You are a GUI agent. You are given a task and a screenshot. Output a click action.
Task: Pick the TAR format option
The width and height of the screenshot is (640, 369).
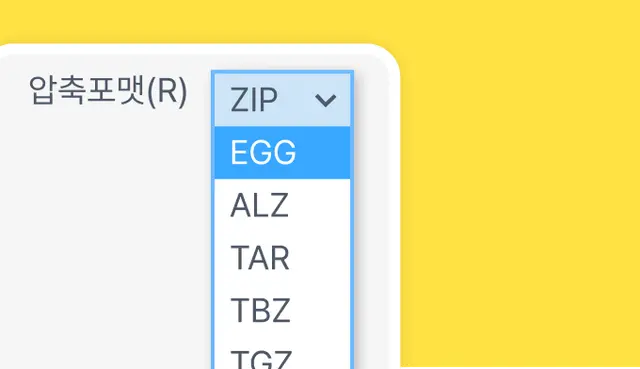282,257
